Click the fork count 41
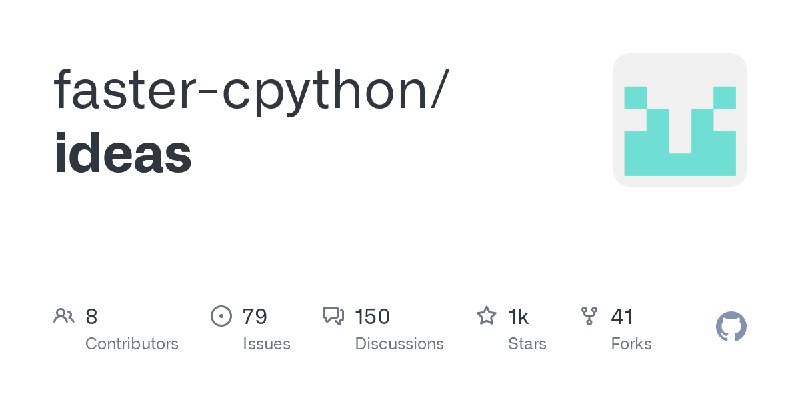 click(x=621, y=317)
